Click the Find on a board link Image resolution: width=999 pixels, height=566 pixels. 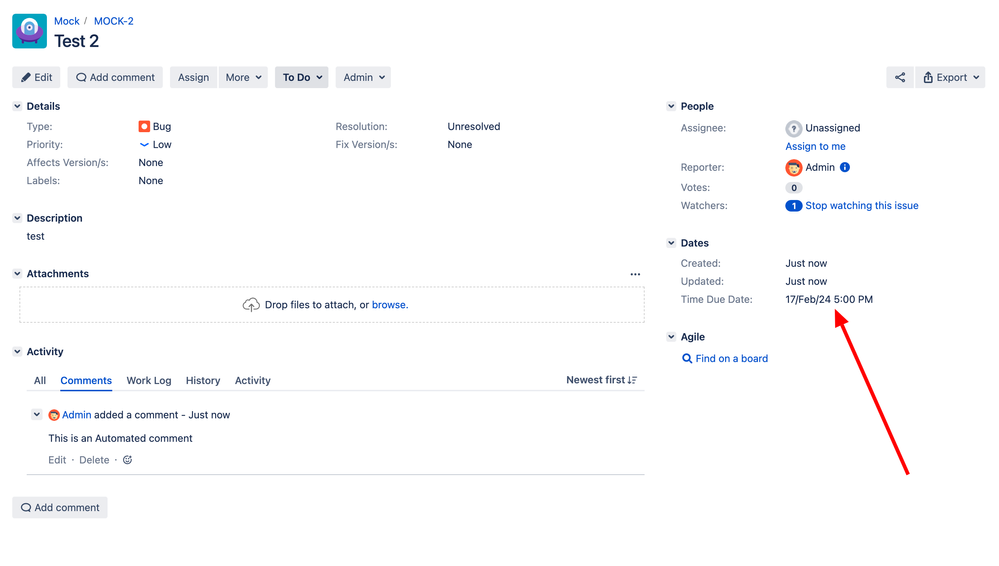(x=731, y=359)
